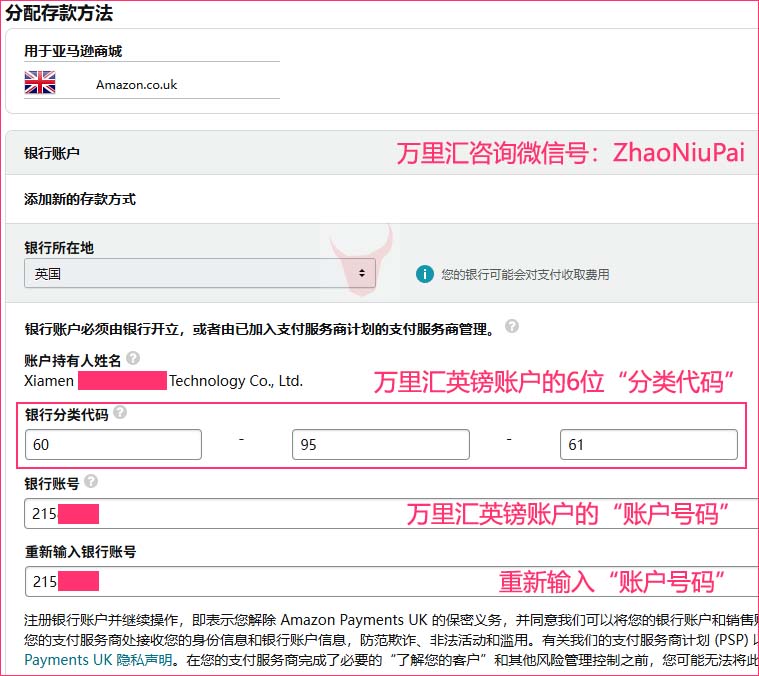Click the account holder name Xiamen Technology Co., Ltd.
Viewport: 759px width, 676px height.
[164, 381]
